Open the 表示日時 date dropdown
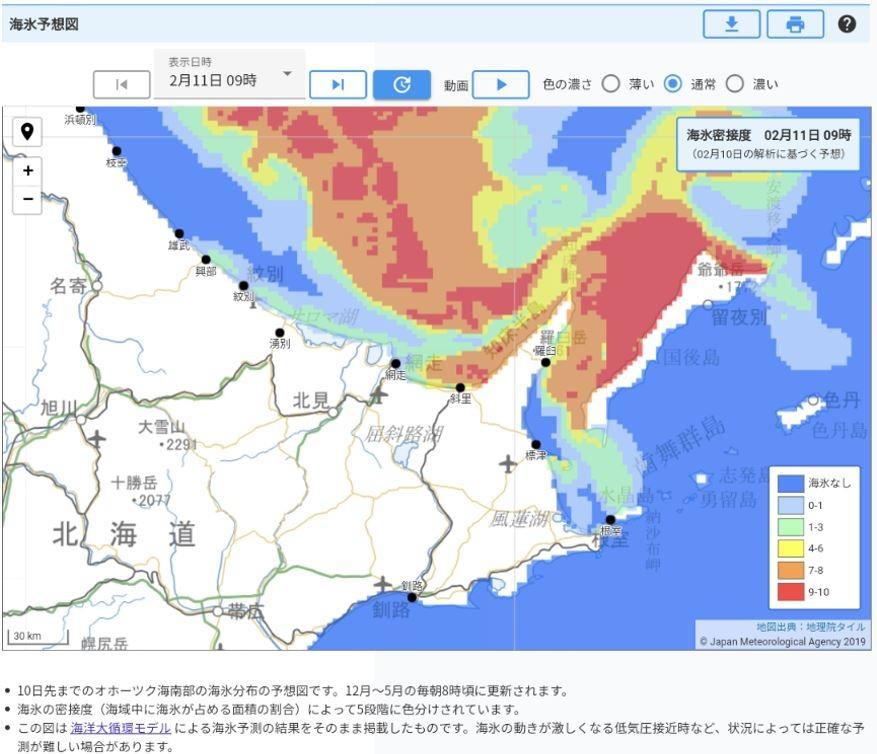The image size is (877, 754). pyautogui.click(x=230, y=74)
